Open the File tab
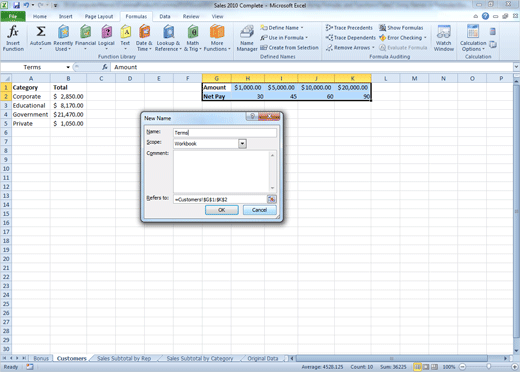Viewport: 520px width, 372px height. [x=13, y=16]
